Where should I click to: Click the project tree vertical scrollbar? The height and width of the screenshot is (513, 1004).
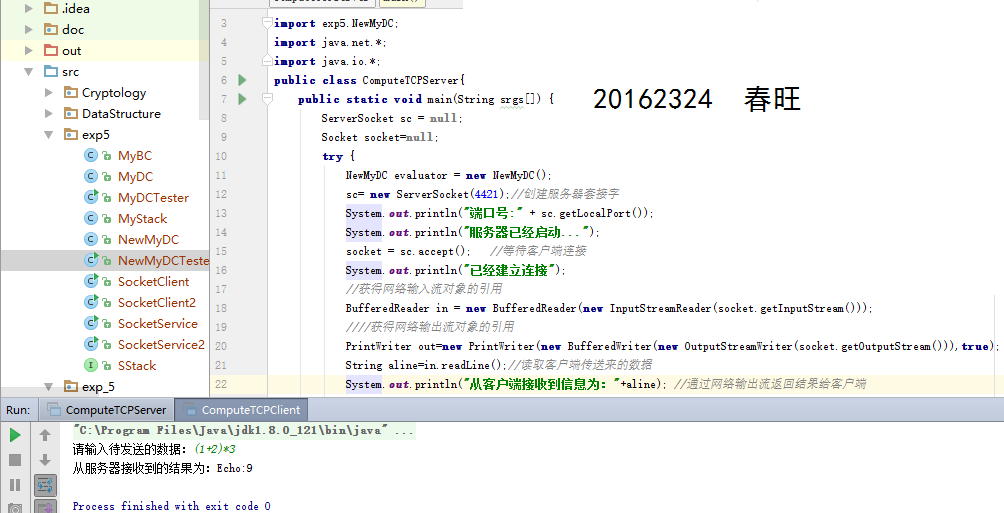tap(204, 60)
